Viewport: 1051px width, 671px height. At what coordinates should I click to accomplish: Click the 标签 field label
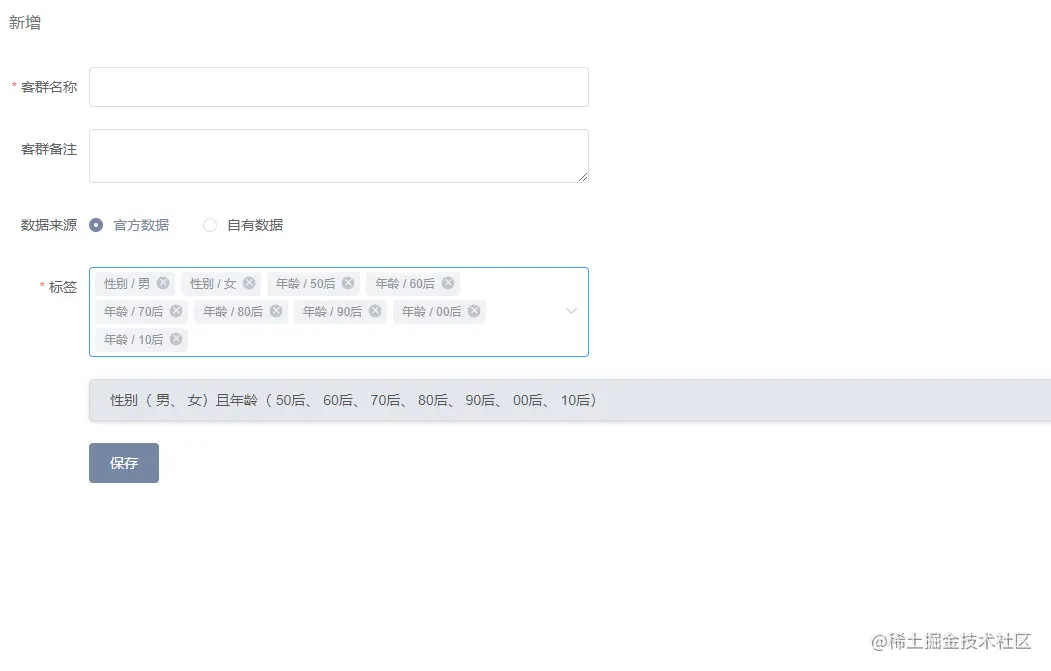[x=63, y=288]
